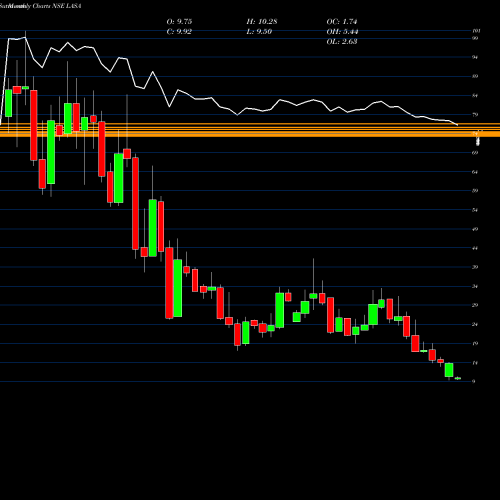Select the tallest red candle from 69 to 44
Screen dimensions: 500x500
pos(135,203)
